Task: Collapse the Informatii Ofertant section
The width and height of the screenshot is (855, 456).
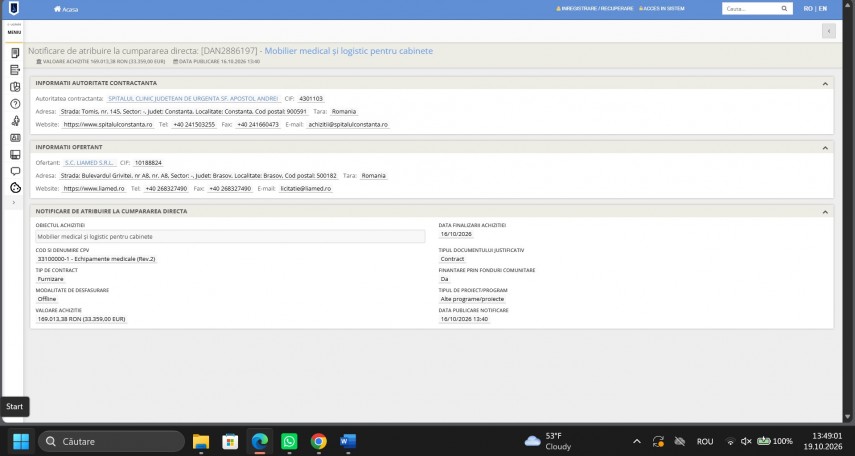Action: tap(825, 148)
